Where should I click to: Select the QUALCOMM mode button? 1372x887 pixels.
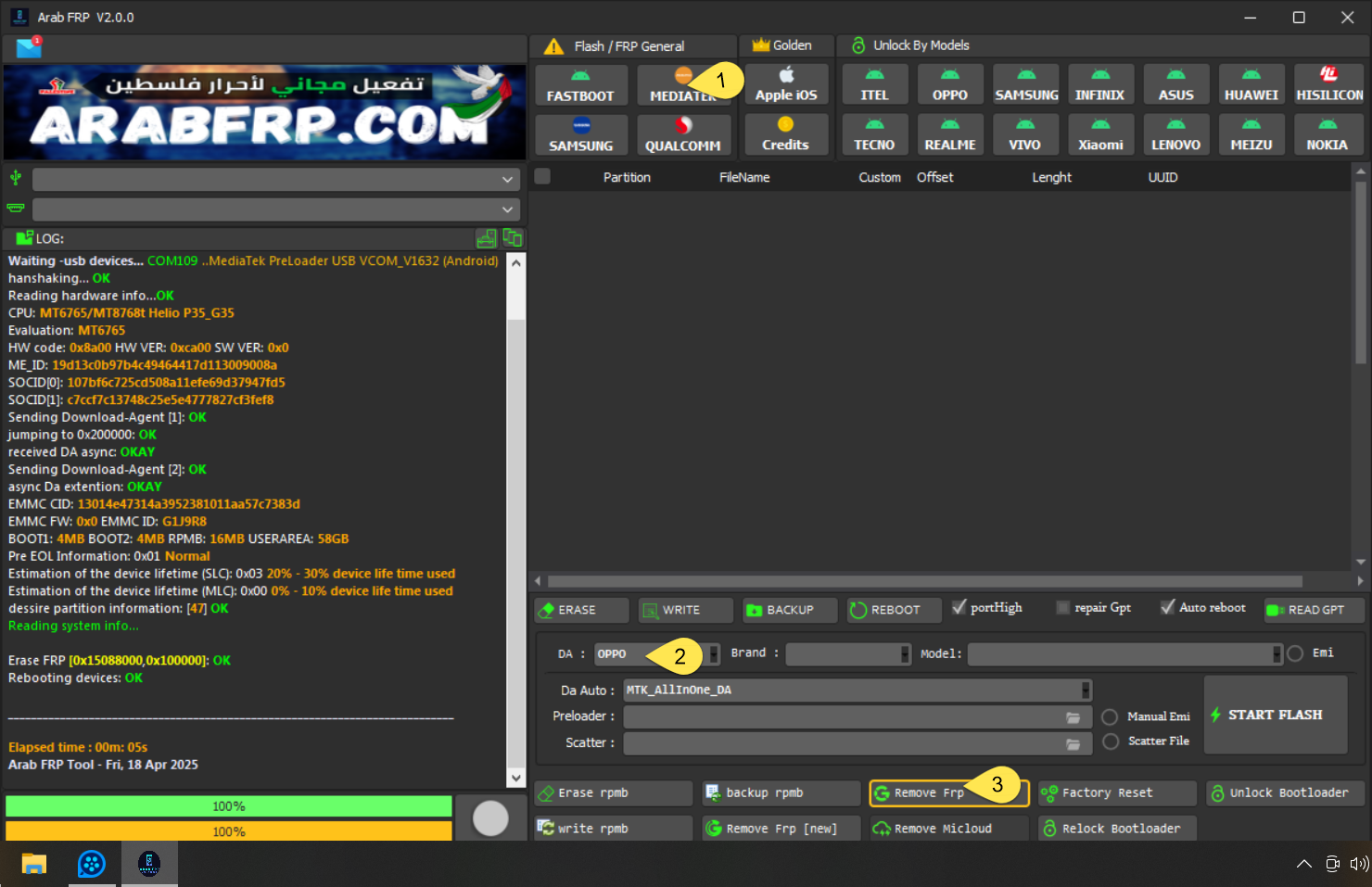click(683, 134)
